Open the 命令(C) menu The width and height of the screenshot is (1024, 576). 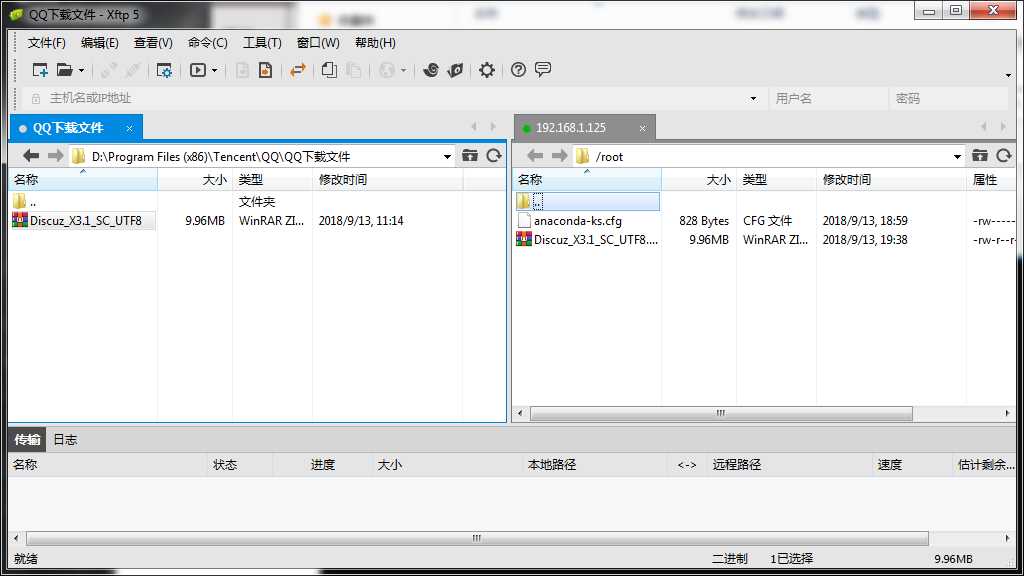click(208, 43)
